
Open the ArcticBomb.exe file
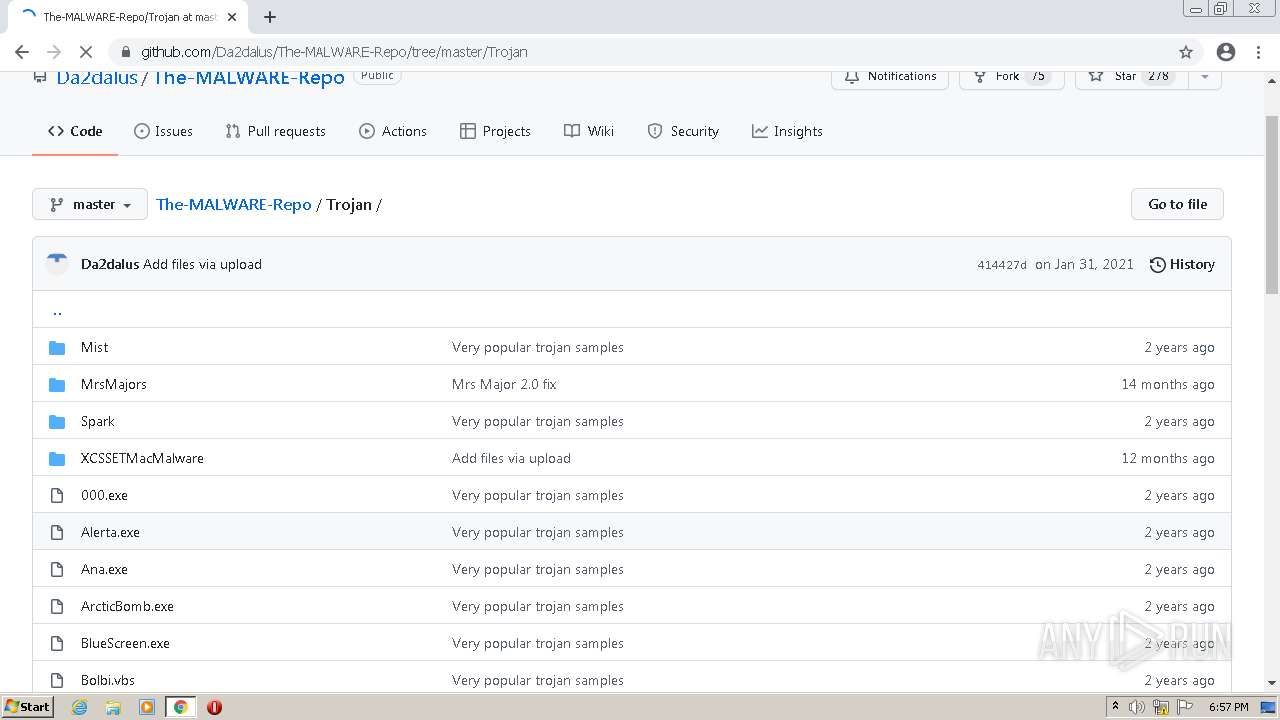coord(127,607)
